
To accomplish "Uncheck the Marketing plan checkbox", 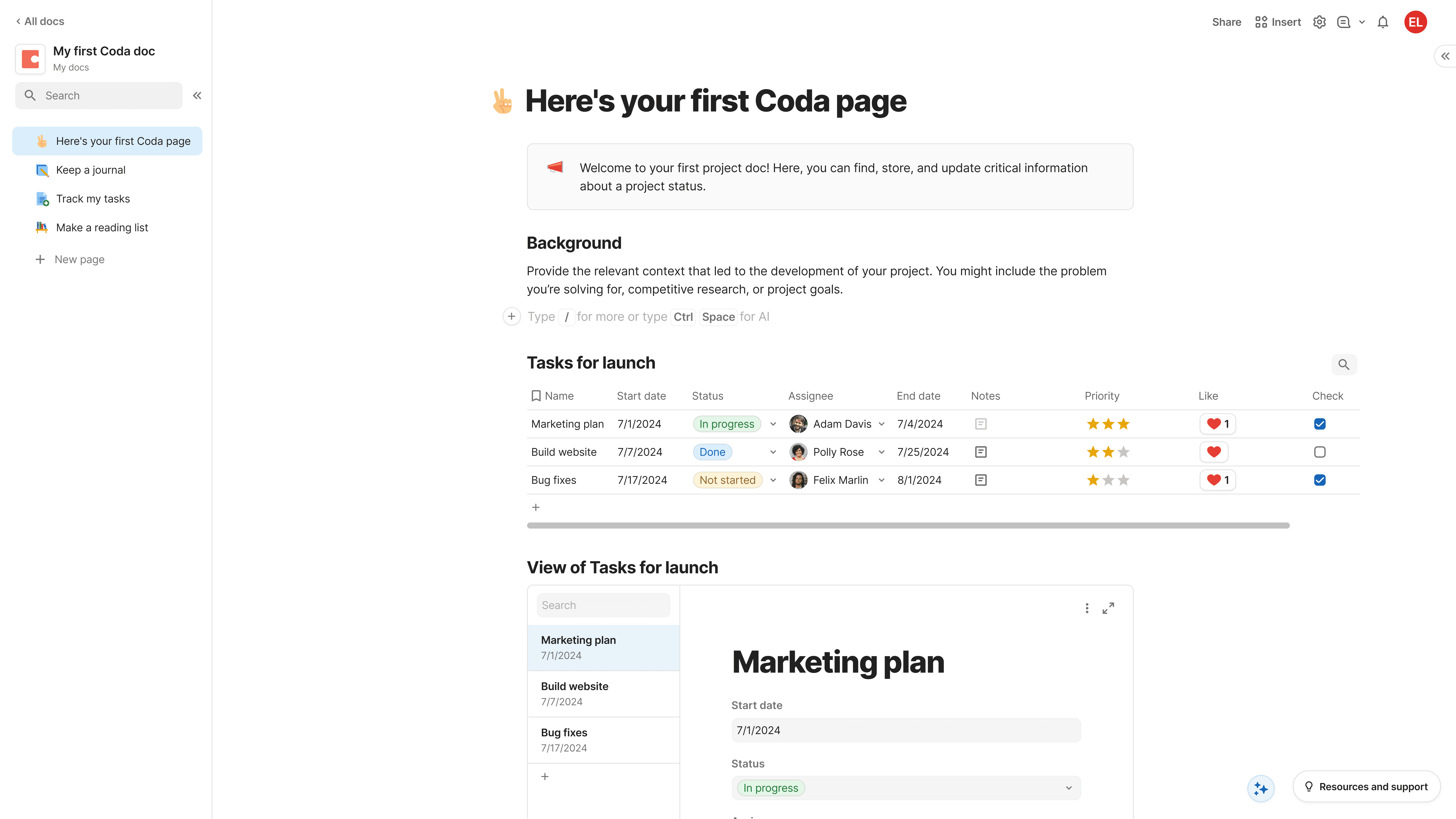I will [1320, 424].
